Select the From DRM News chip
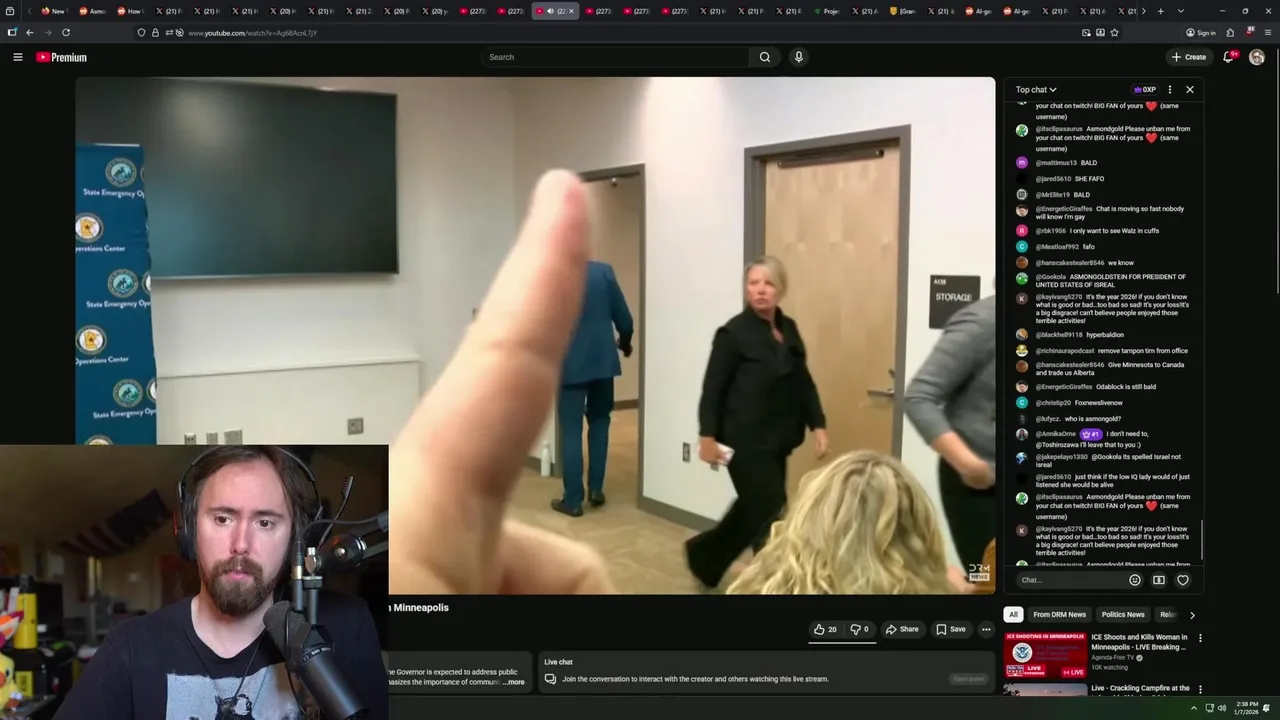The height and width of the screenshot is (720, 1280). click(x=1059, y=615)
